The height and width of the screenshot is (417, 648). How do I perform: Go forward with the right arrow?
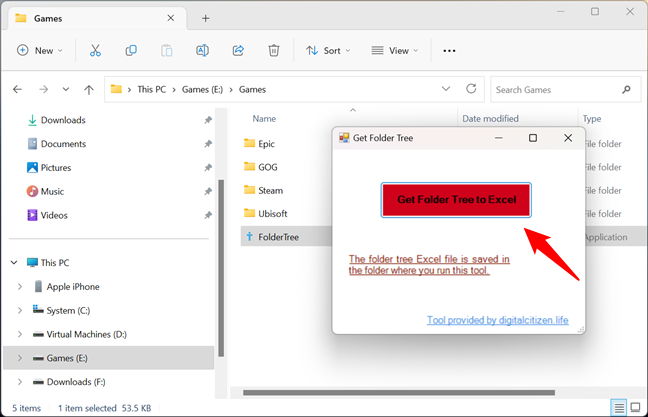tap(43, 89)
